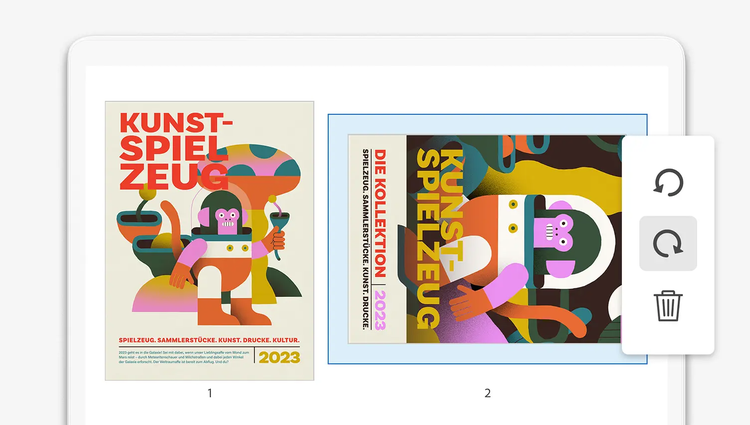The image size is (750, 425).
Task: Rotate selected page counterclockwise
Action: click(x=668, y=182)
